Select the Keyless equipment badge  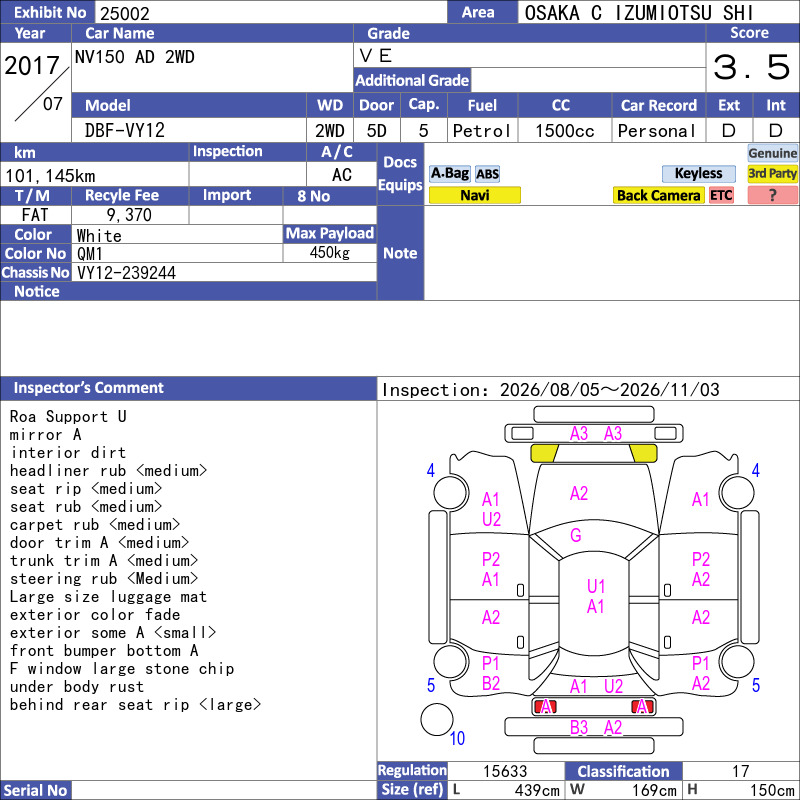698,173
